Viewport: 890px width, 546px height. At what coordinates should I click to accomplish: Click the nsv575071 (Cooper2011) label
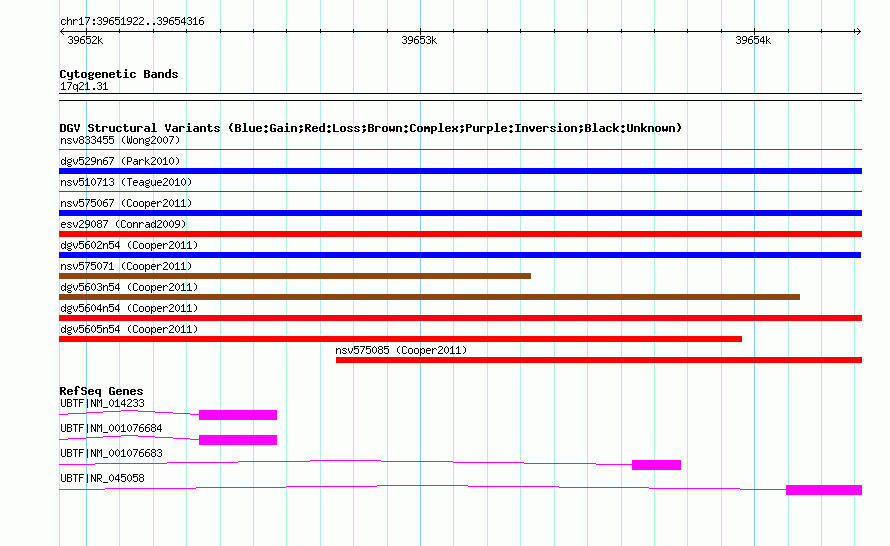(x=126, y=266)
